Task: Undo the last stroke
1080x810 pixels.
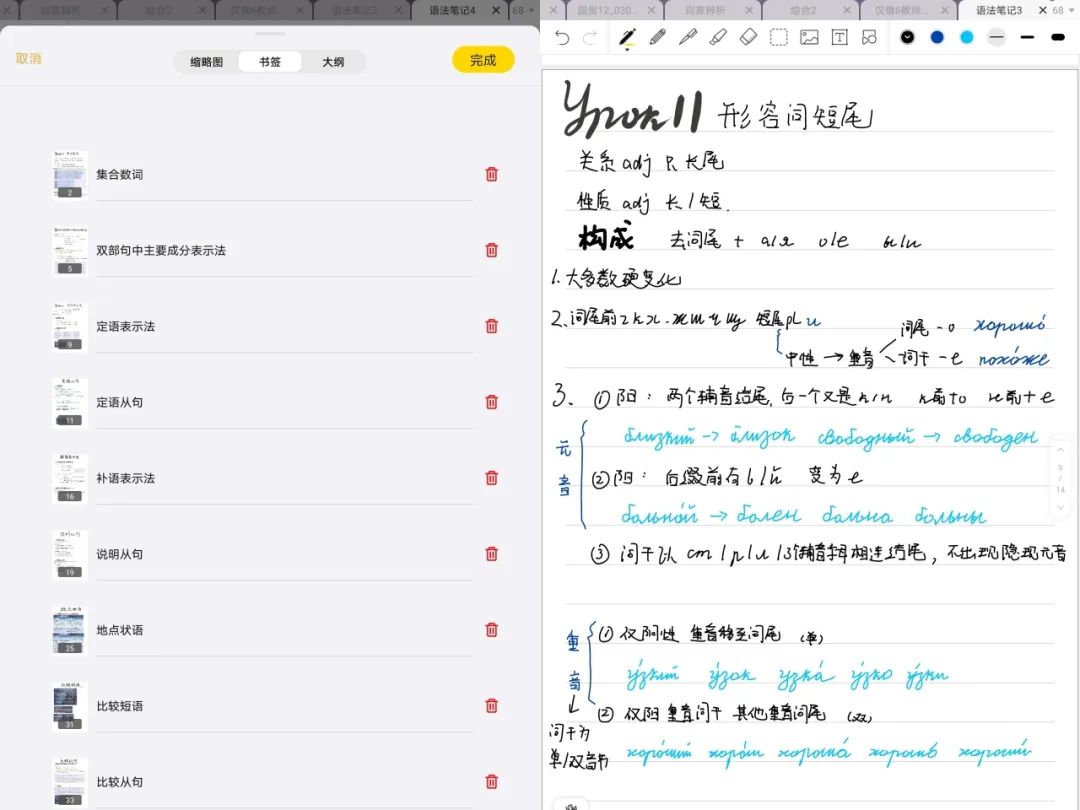Action: 562,38
